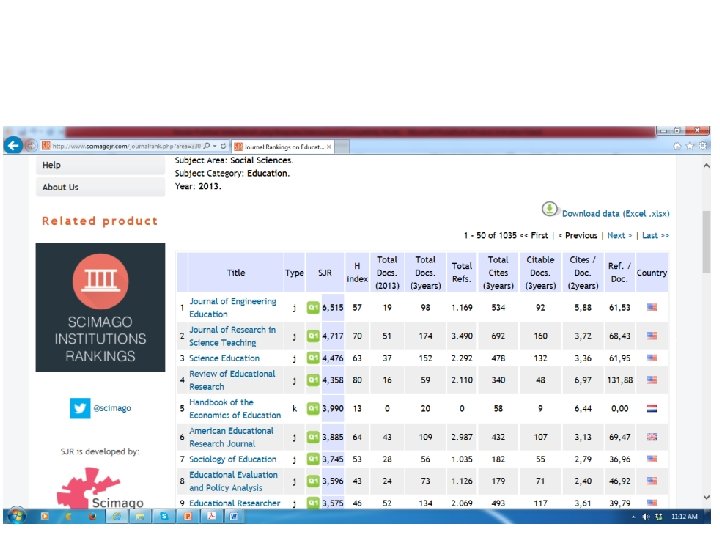Open a new blank browser tab
Image resolution: width=720 pixels, height=540 pixels.
pos(343,147)
